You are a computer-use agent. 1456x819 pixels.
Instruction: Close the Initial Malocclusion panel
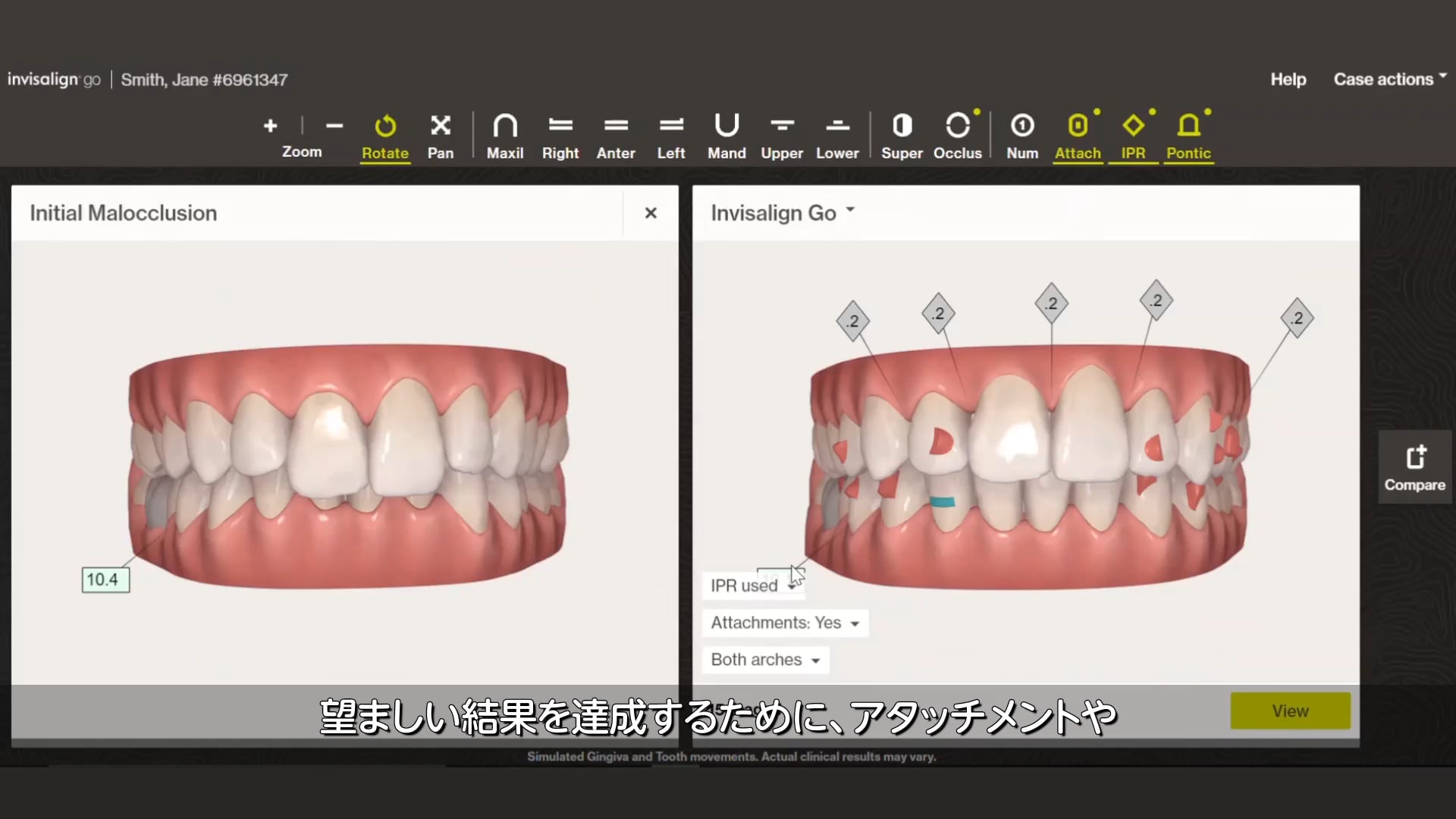click(651, 213)
